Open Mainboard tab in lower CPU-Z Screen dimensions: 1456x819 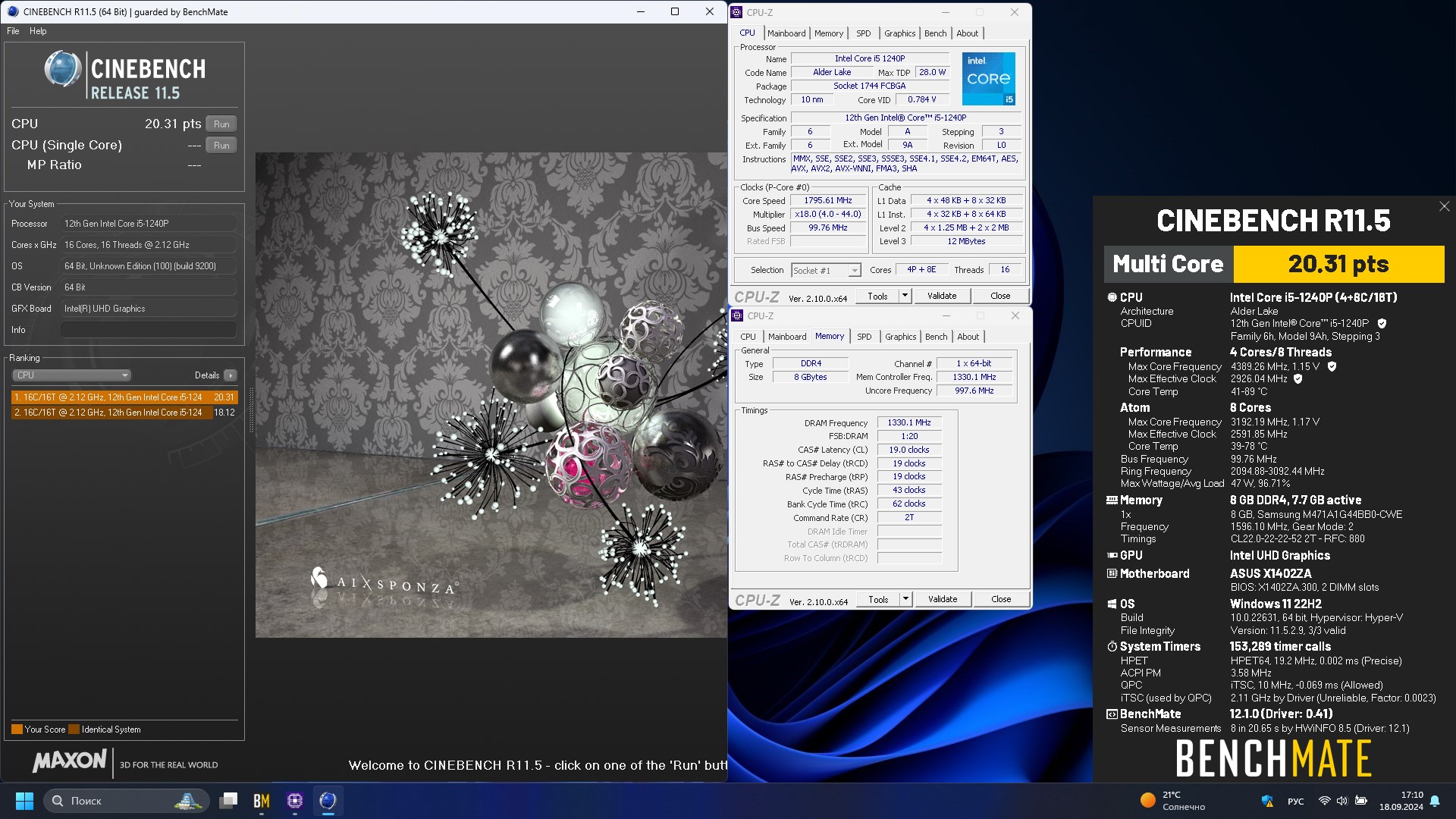click(787, 337)
